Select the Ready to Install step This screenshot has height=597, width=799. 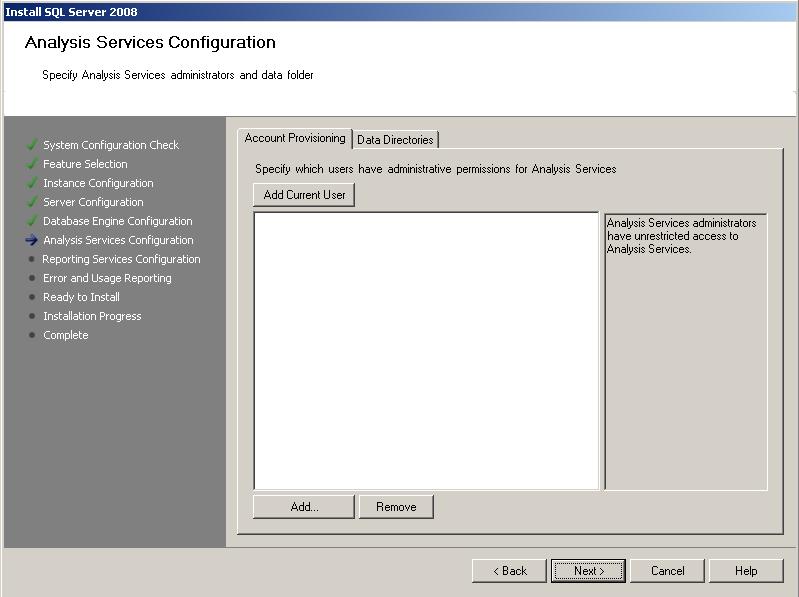(x=81, y=297)
